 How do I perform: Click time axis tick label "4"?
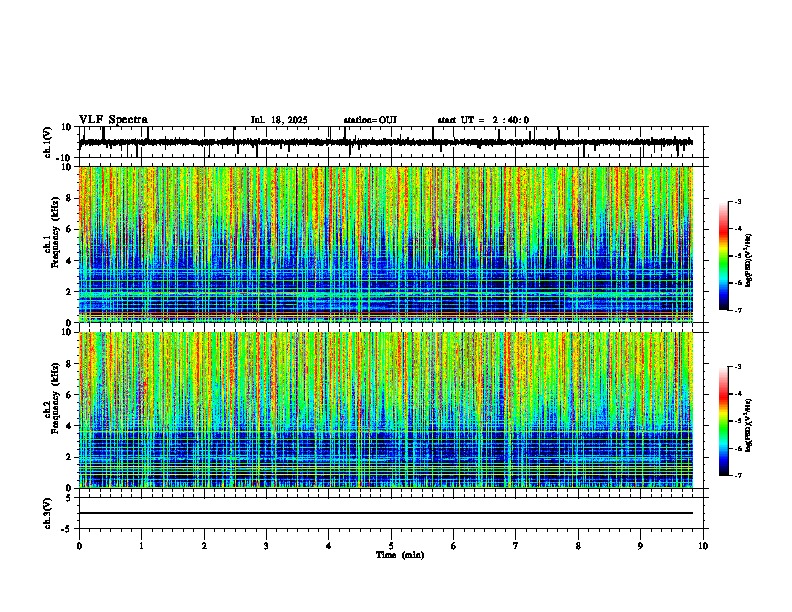point(329,546)
